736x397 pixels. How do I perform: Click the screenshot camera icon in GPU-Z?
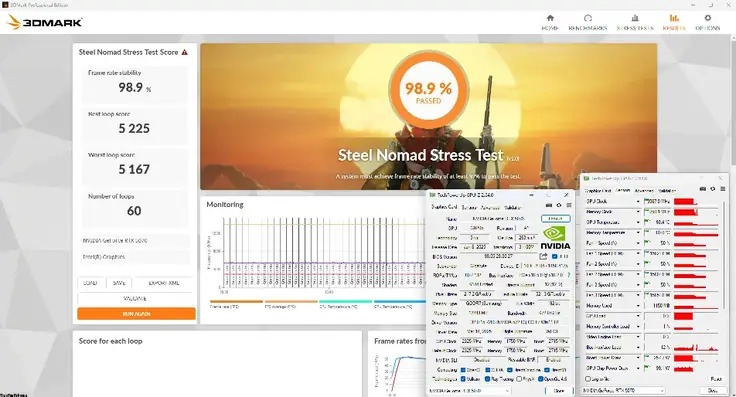click(549, 206)
